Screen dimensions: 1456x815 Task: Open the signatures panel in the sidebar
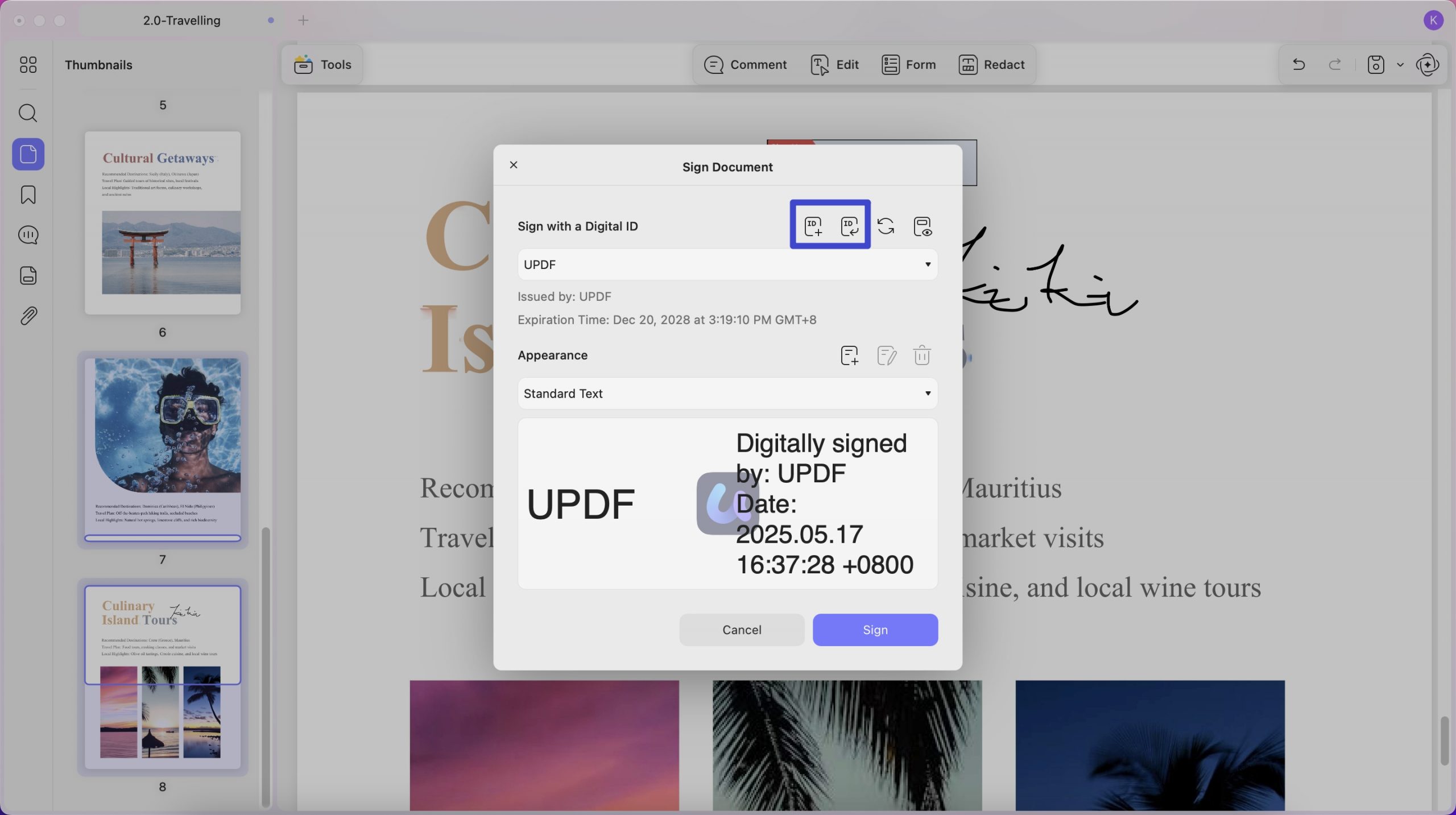tap(28, 275)
